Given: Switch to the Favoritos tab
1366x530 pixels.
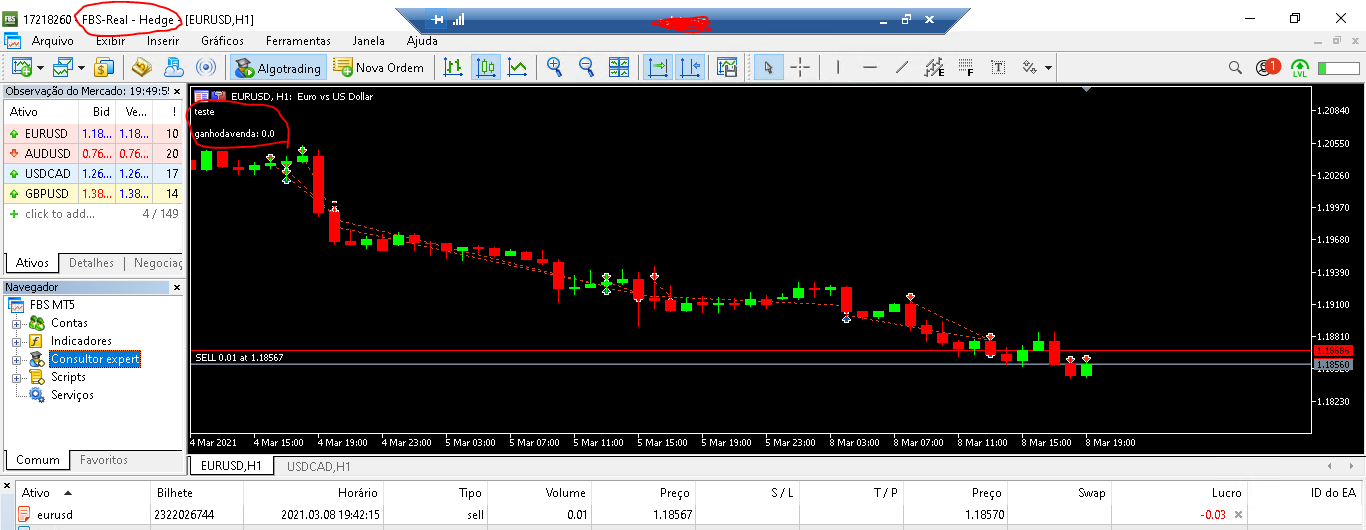Looking at the screenshot, I should tap(104, 460).
